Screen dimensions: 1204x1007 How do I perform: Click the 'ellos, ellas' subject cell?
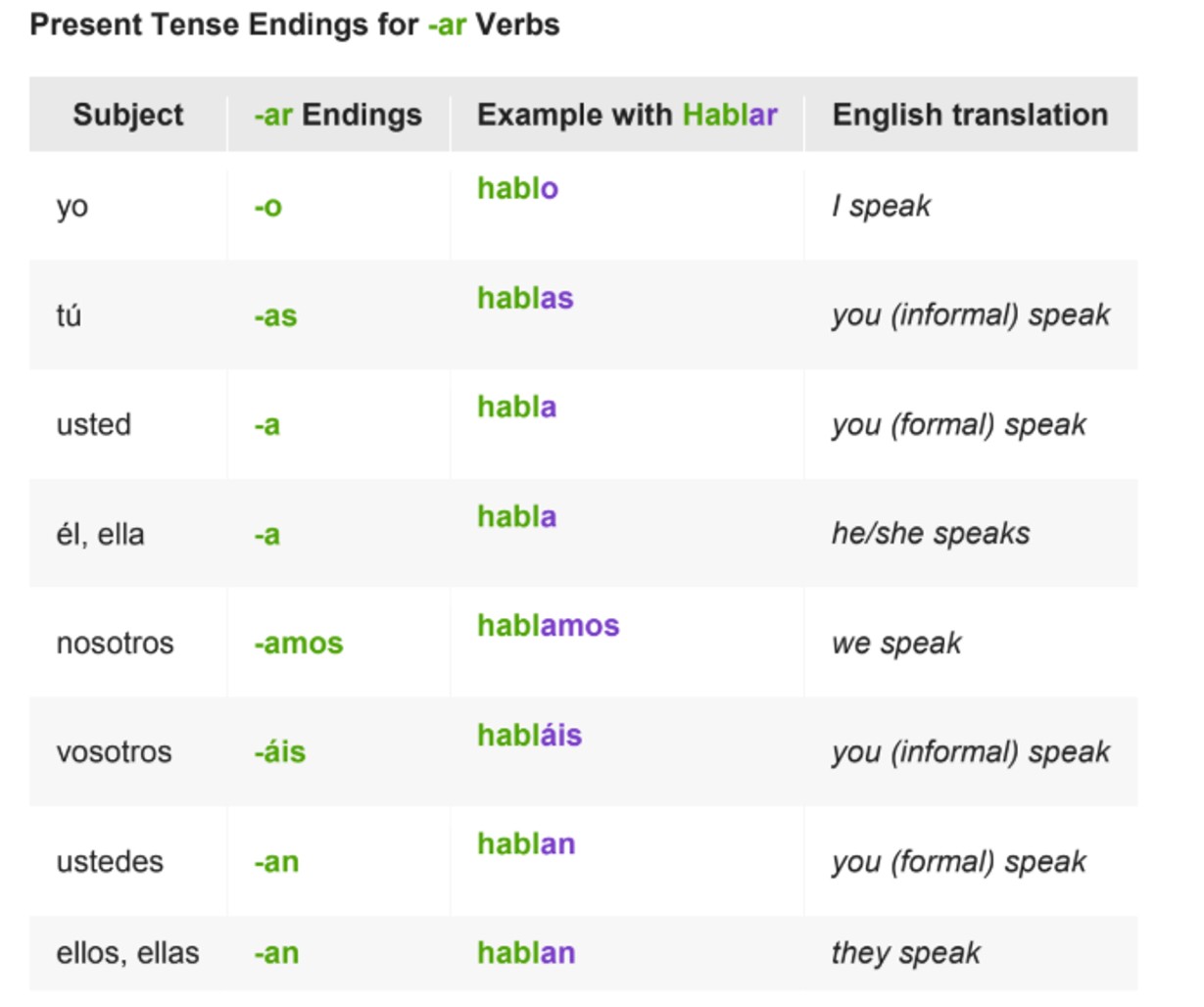pos(128,953)
